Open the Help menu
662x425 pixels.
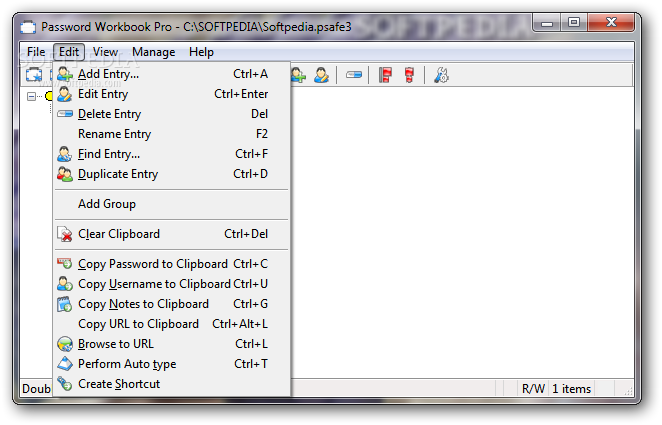tap(201, 52)
